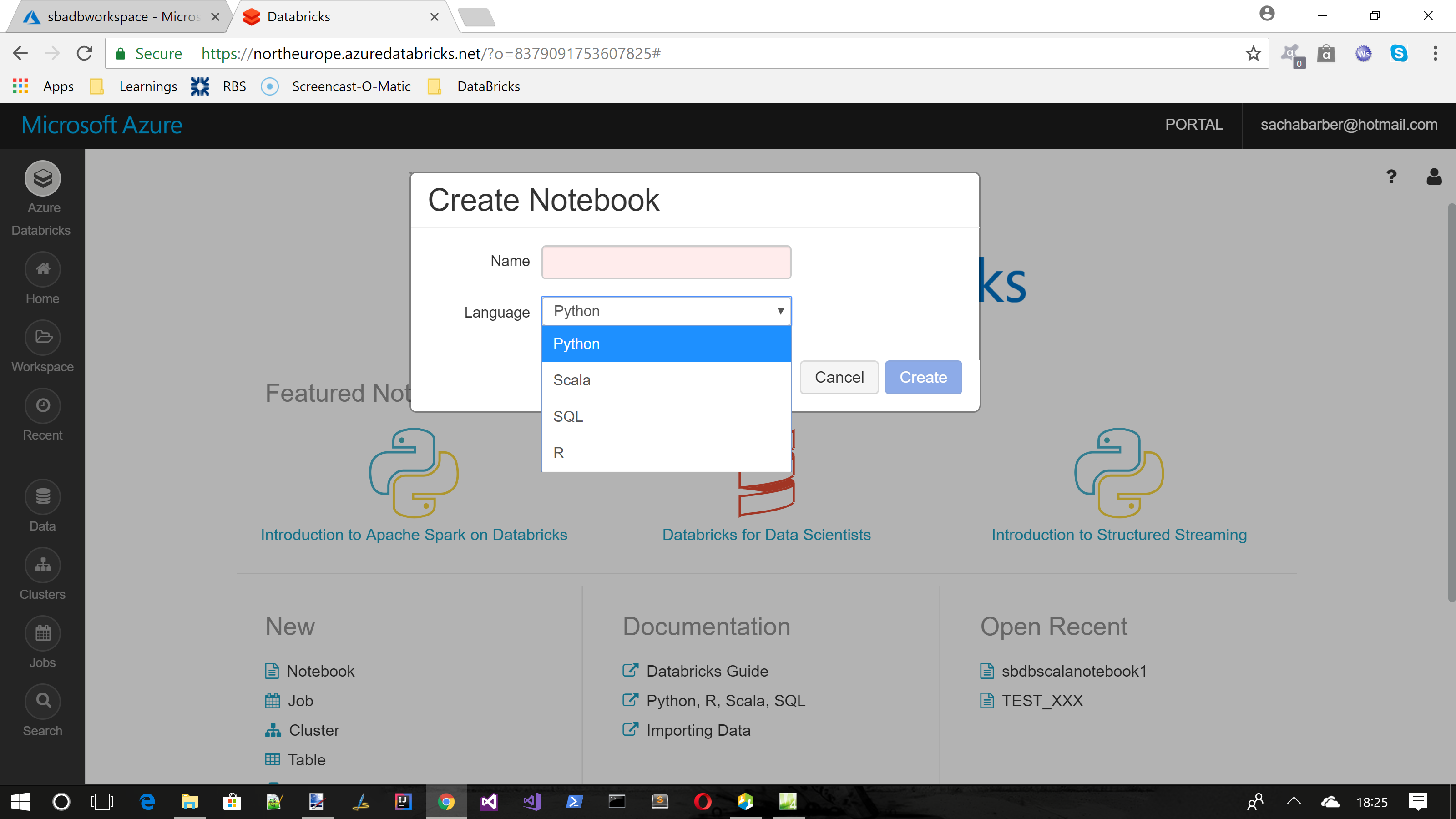Open the Language dropdown showing Python

click(667, 311)
